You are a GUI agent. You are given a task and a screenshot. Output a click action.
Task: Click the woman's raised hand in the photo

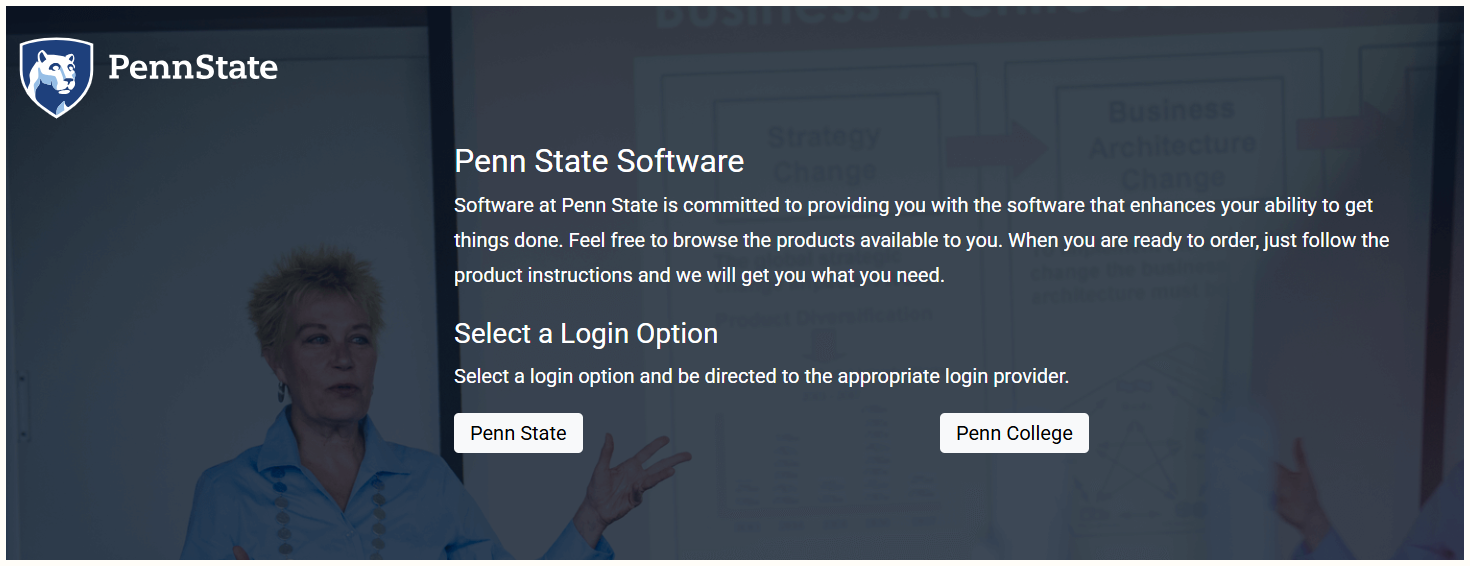tap(640, 468)
